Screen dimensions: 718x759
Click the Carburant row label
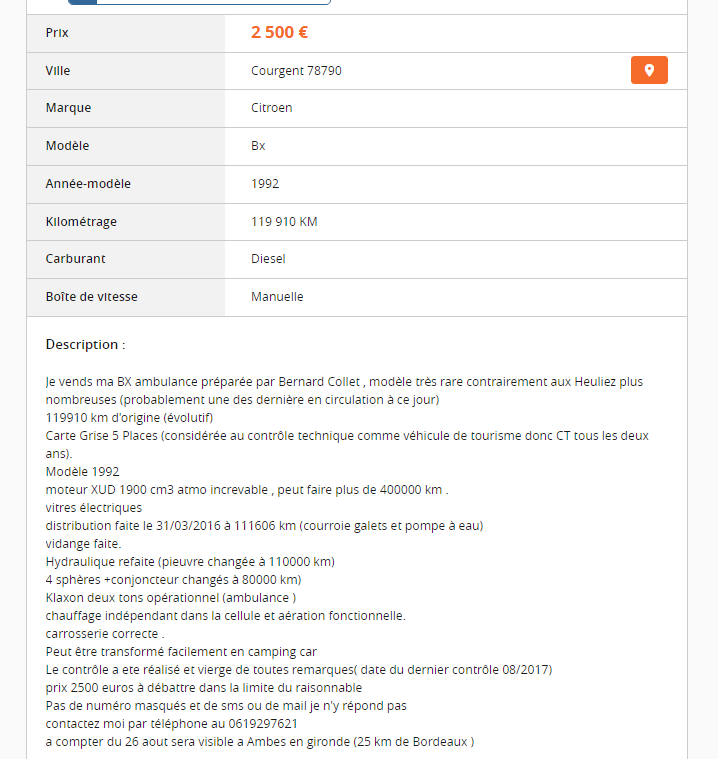(75, 259)
